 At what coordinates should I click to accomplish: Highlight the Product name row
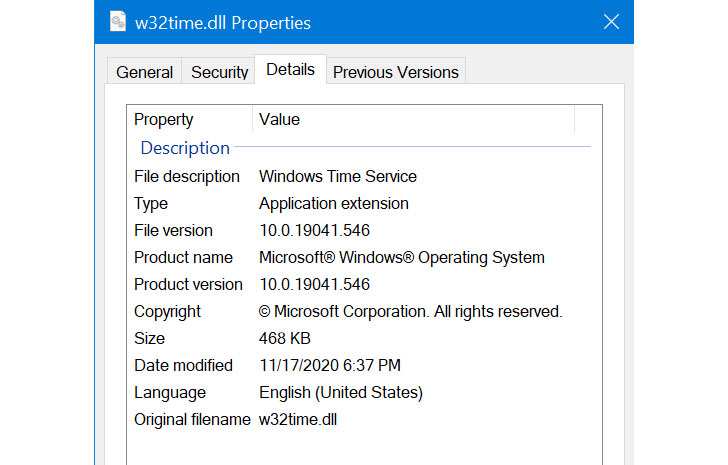tap(183, 258)
